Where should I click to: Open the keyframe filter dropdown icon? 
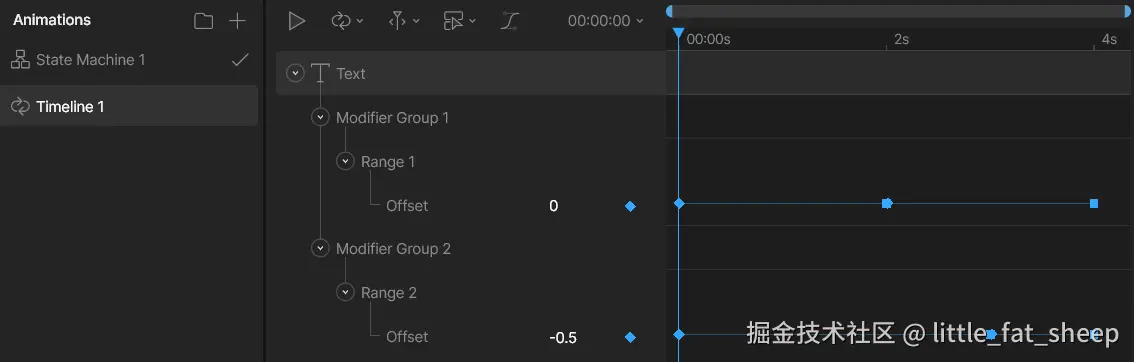(459, 21)
